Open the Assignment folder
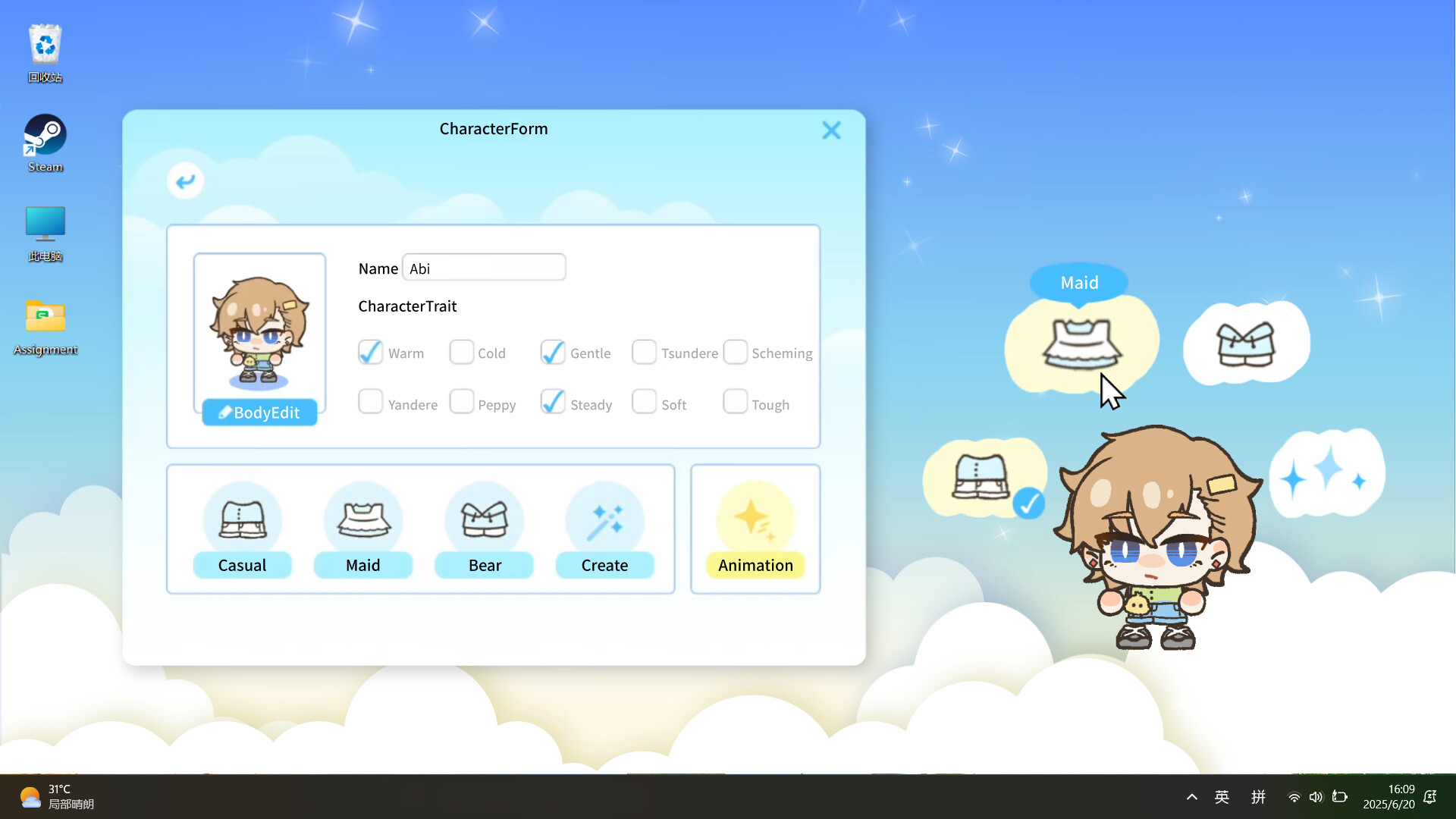Screen dimensions: 1456x819 pyautogui.click(x=44, y=318)
